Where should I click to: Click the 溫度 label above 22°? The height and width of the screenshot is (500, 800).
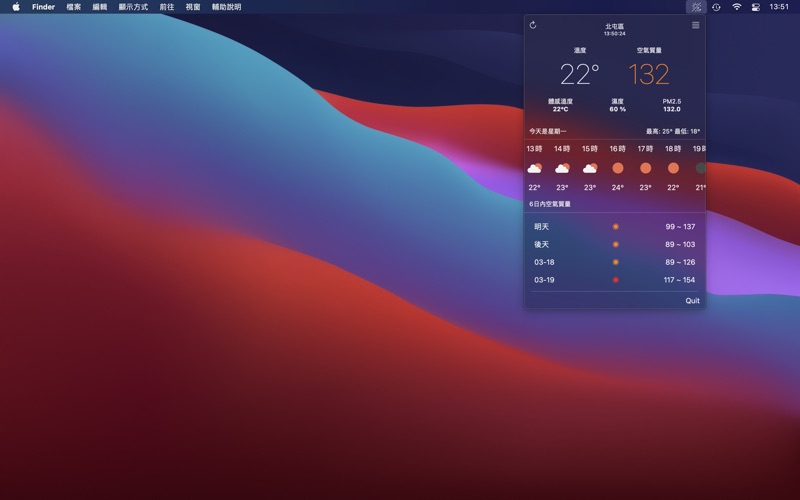pyautogui.click(x=580, y=50)
